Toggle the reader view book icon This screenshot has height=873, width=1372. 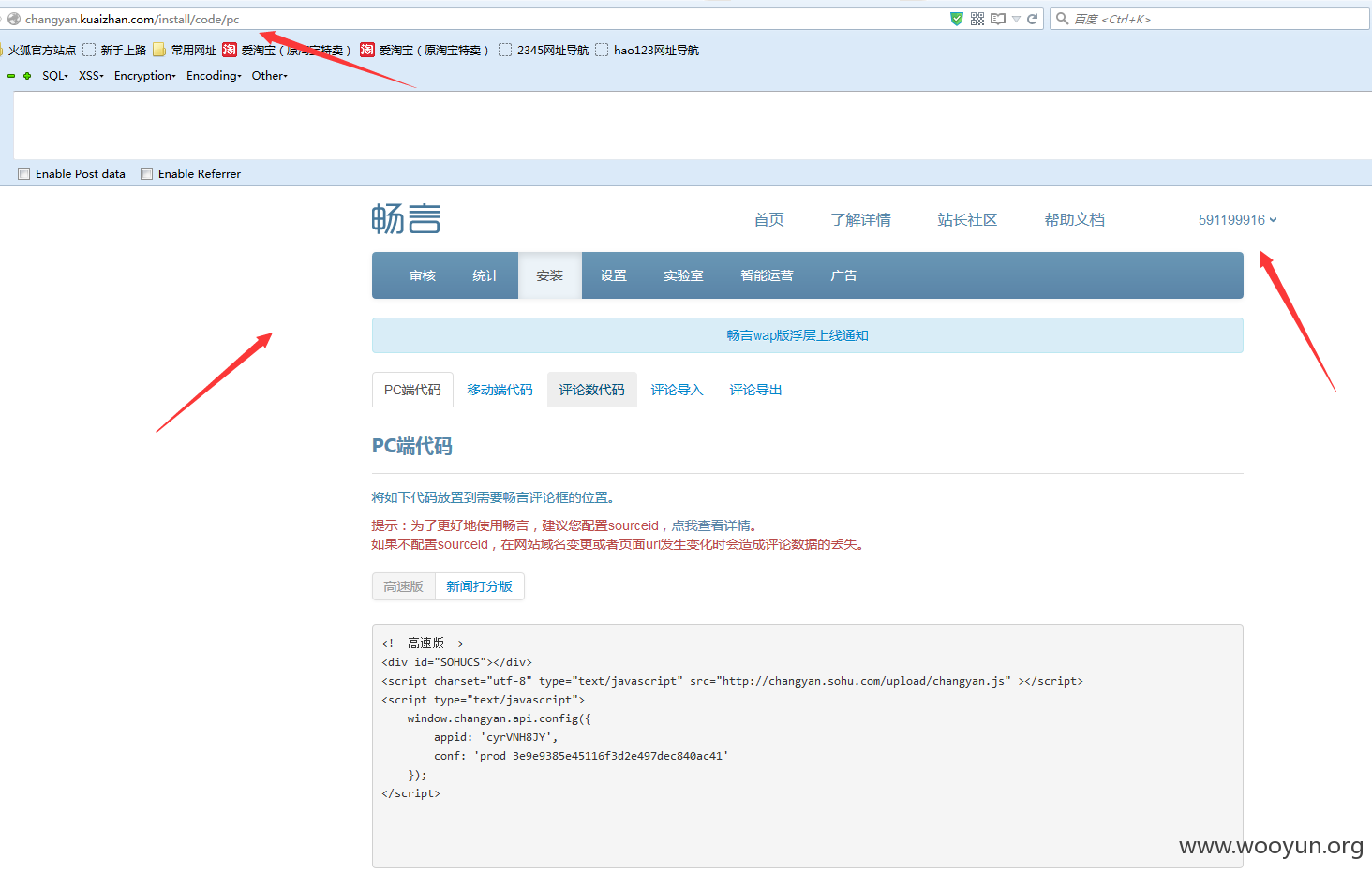pyautogui.click(x=998, y=19)
